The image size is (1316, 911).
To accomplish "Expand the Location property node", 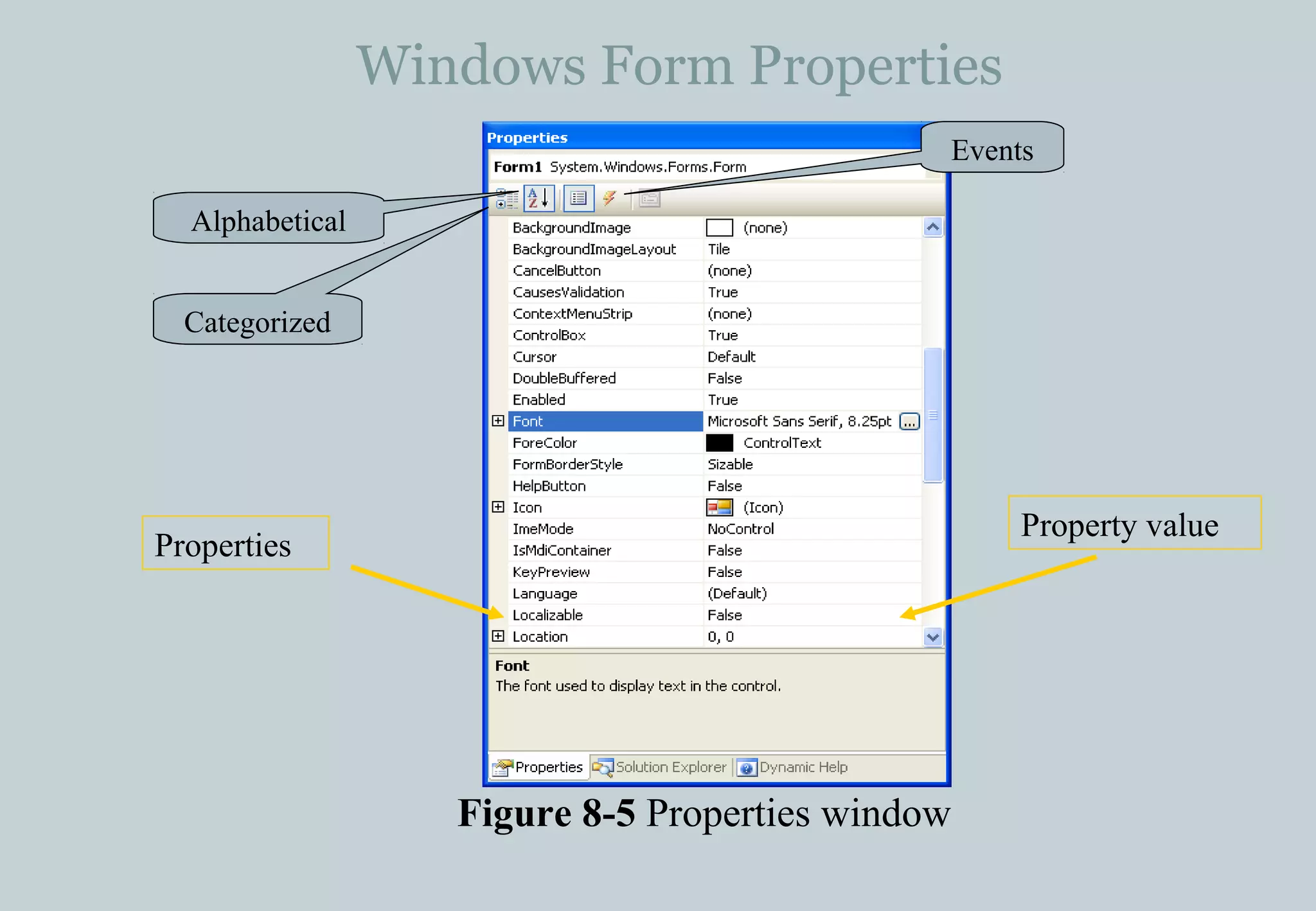I will (x=498, y=636).
